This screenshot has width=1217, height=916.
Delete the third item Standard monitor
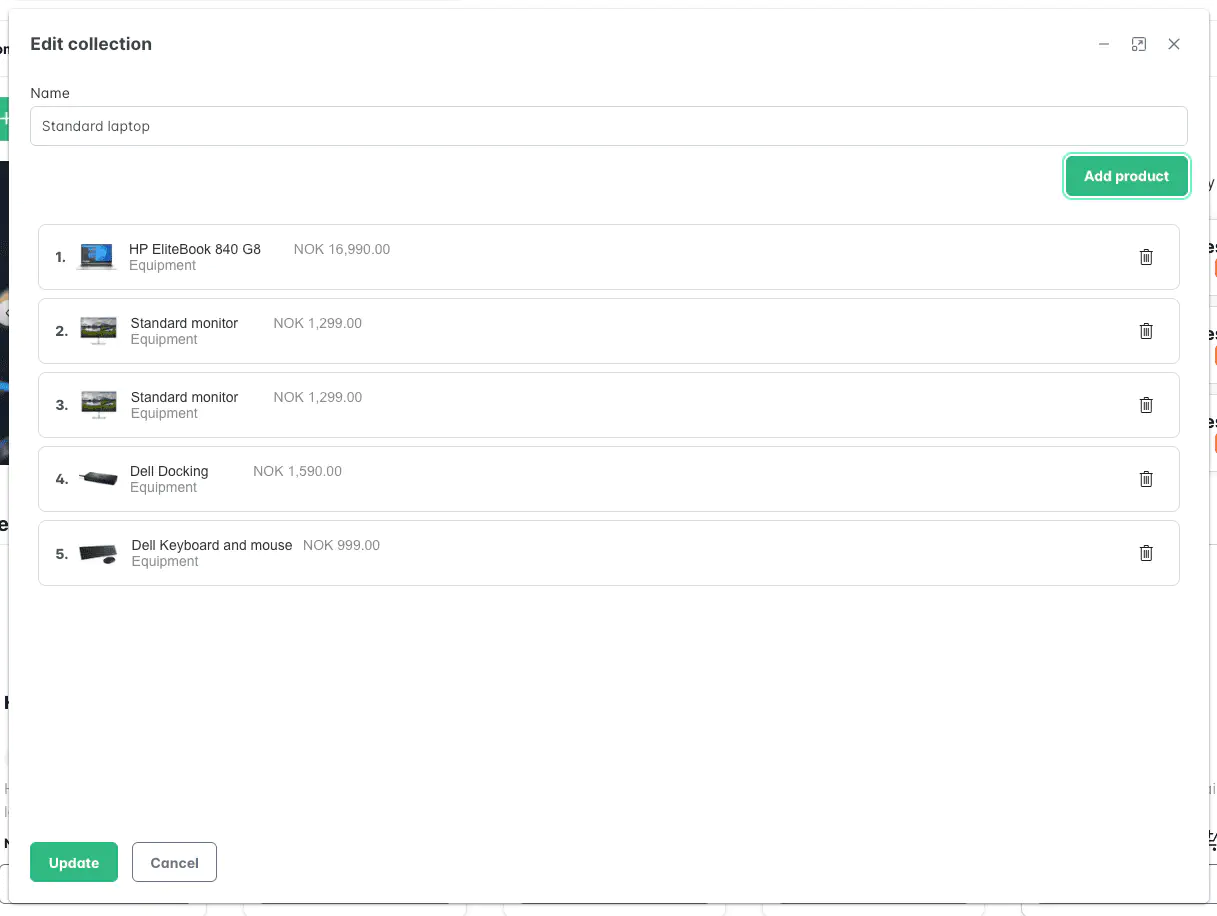tap(1146, 405)
